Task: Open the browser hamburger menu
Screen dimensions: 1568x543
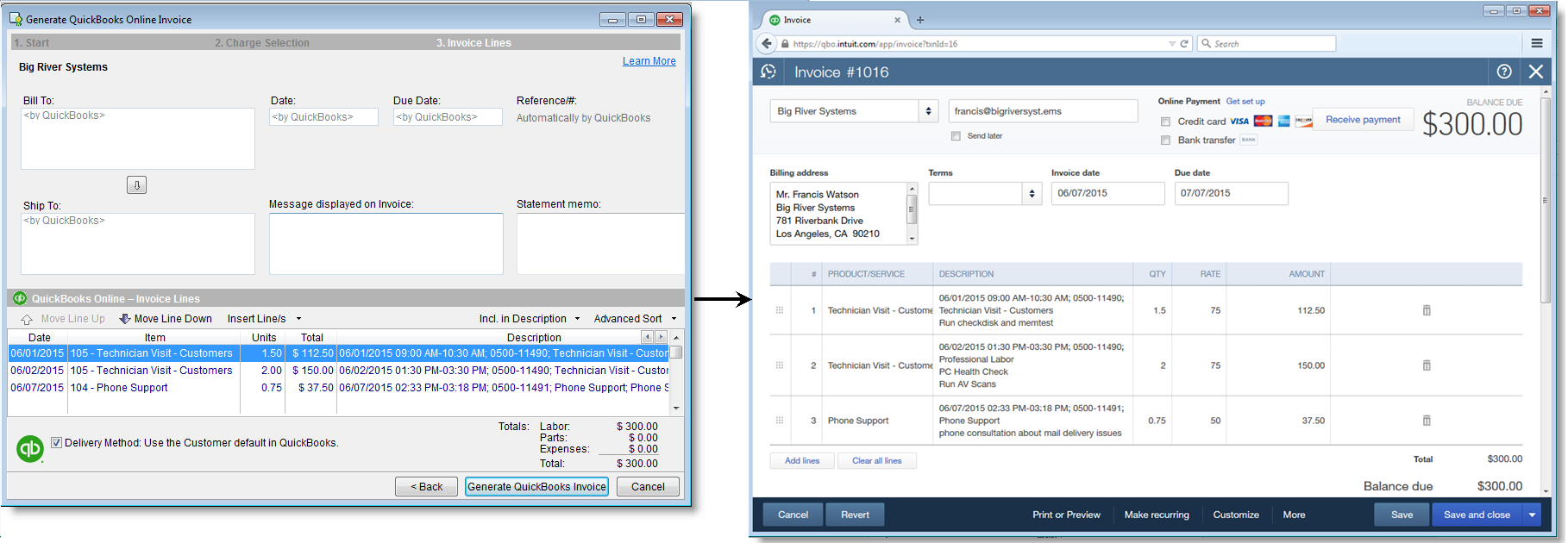Action: (x=1537, y=43)
